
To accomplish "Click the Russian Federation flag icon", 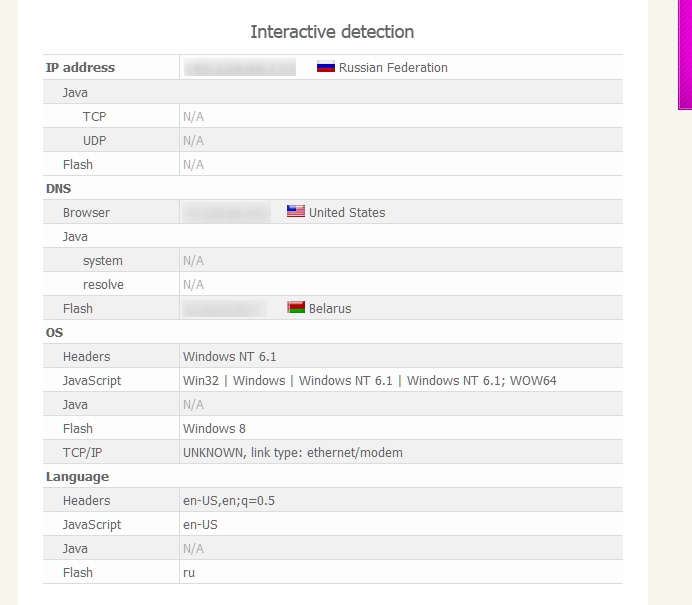I will click(325, 67).
